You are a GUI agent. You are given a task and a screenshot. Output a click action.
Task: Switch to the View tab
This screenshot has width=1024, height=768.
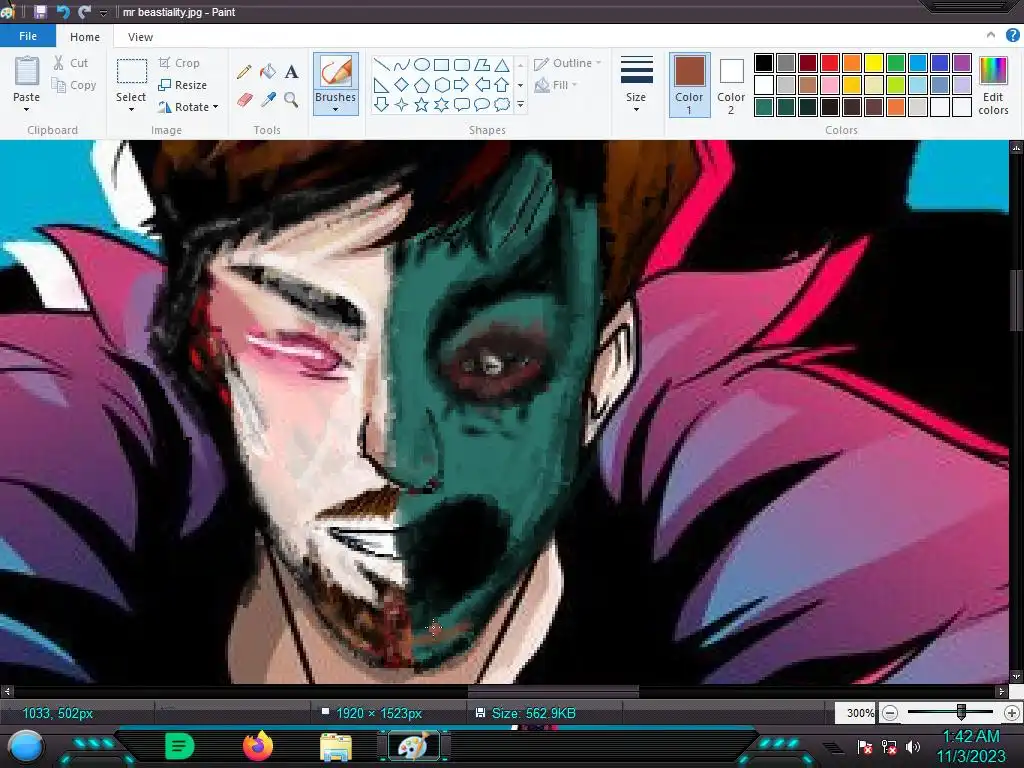click(x=140, y=37)
